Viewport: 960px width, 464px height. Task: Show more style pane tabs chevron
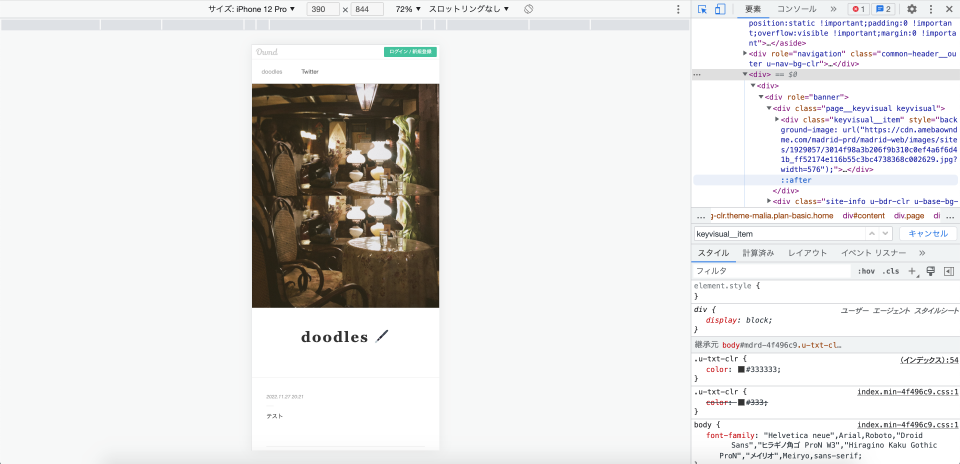[x=922, y=253]
